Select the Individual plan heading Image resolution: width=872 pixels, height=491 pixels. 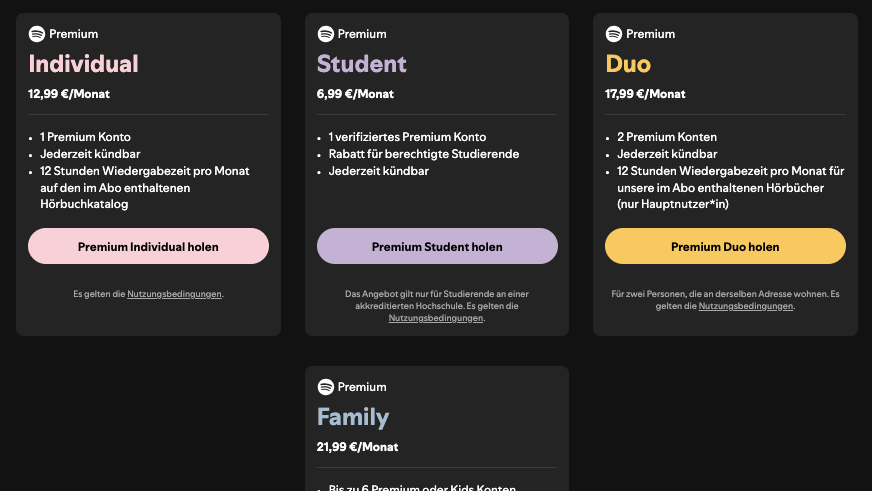(x=83, y=64)
